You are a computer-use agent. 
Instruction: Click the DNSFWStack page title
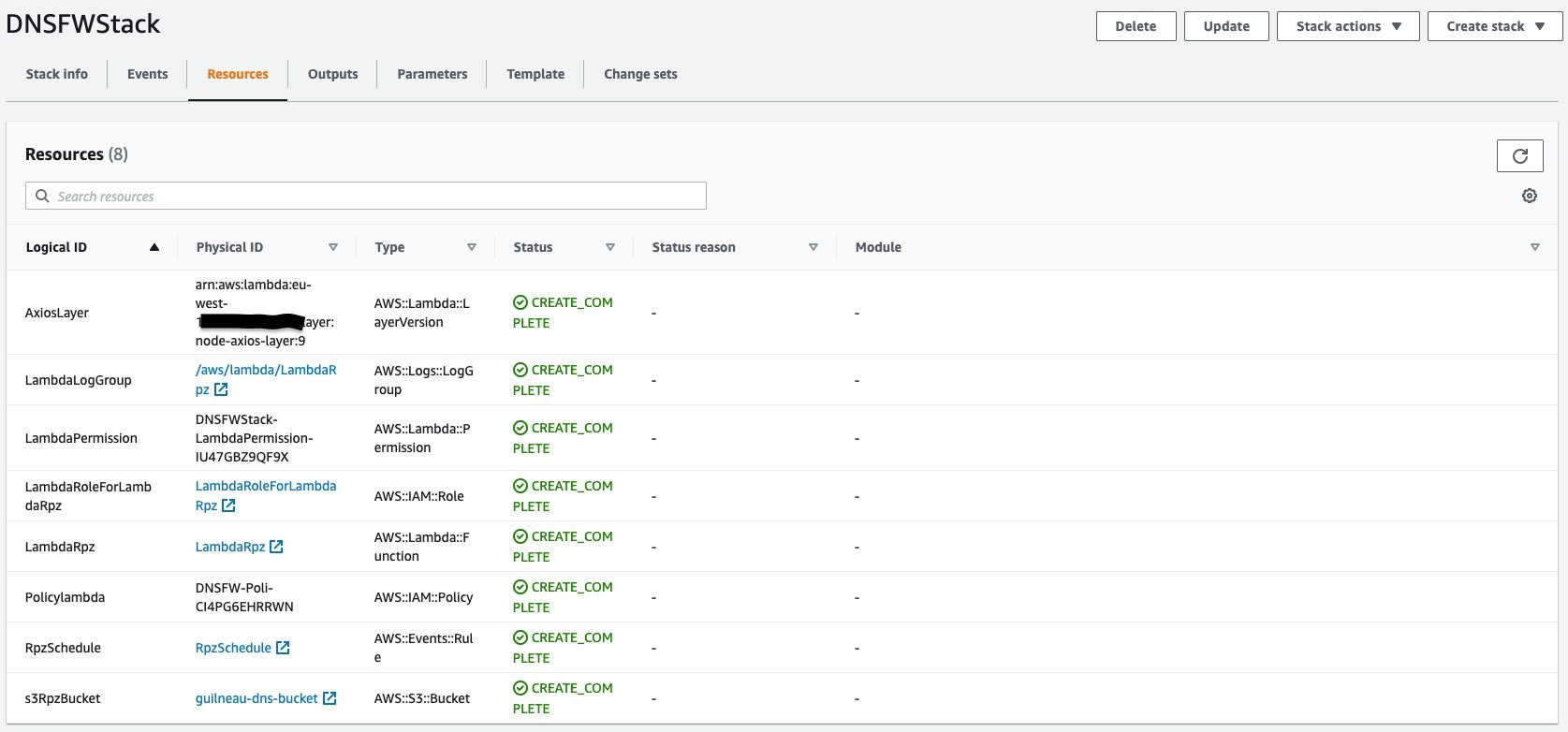click(x=83, y=23)
